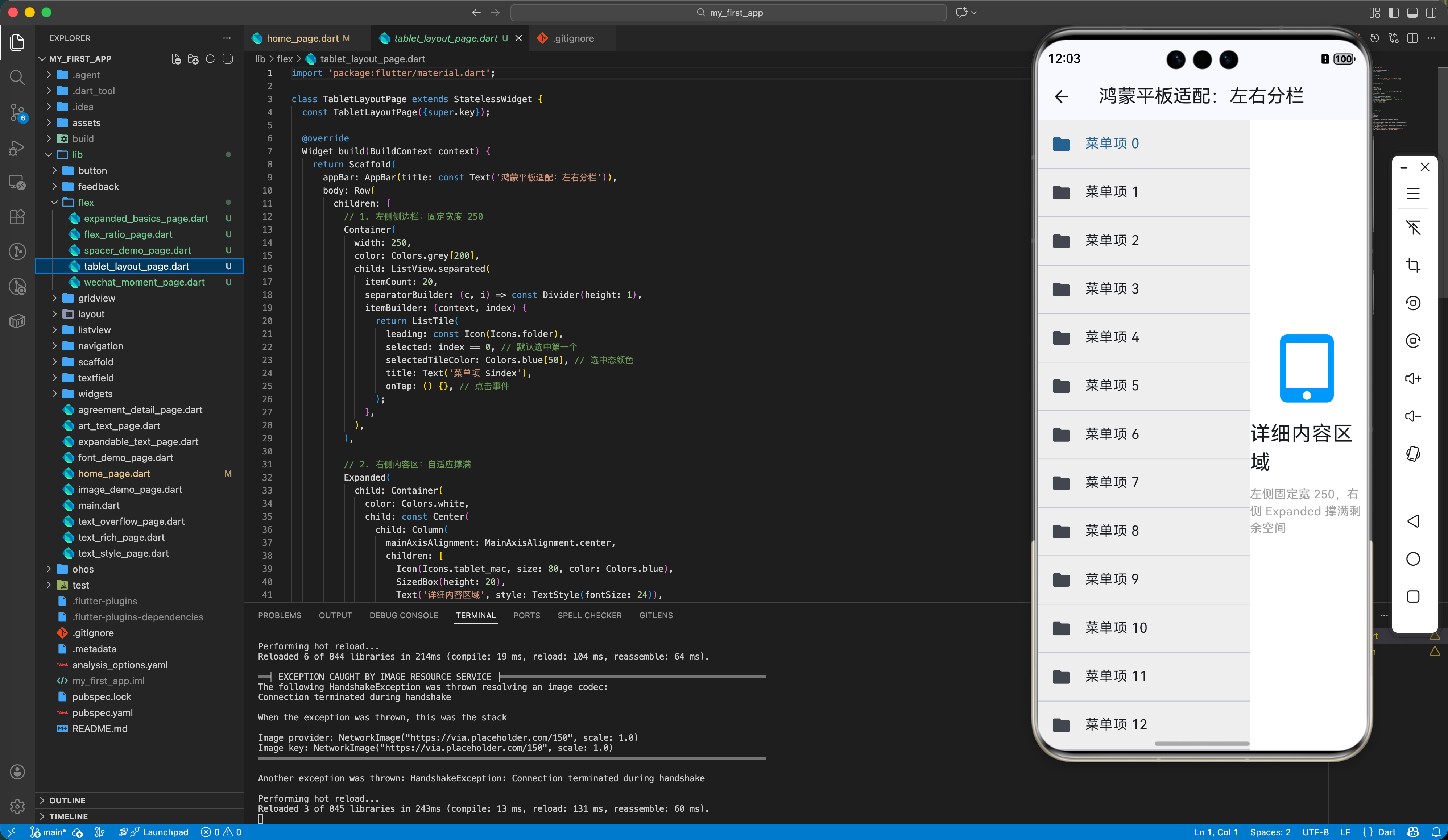
Task: Toggle the primary side bar layout button
Action: coord(1393,13)
